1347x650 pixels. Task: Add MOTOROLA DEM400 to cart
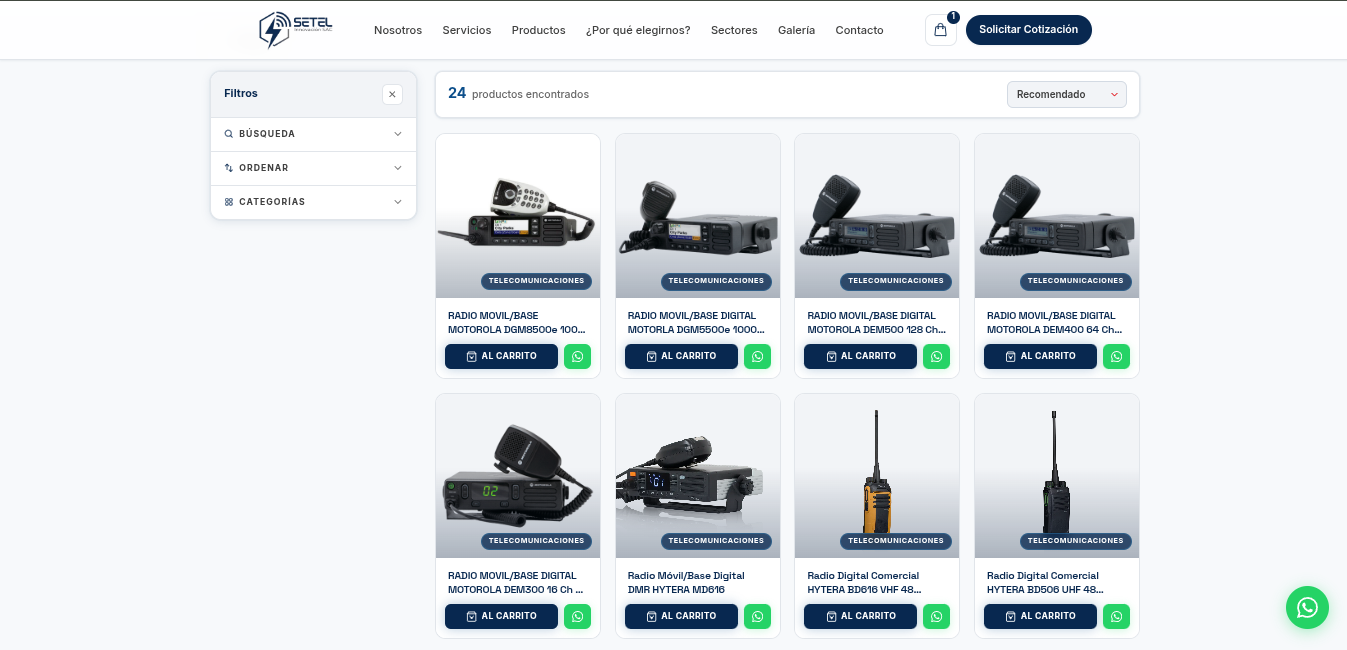[1040, 356]
